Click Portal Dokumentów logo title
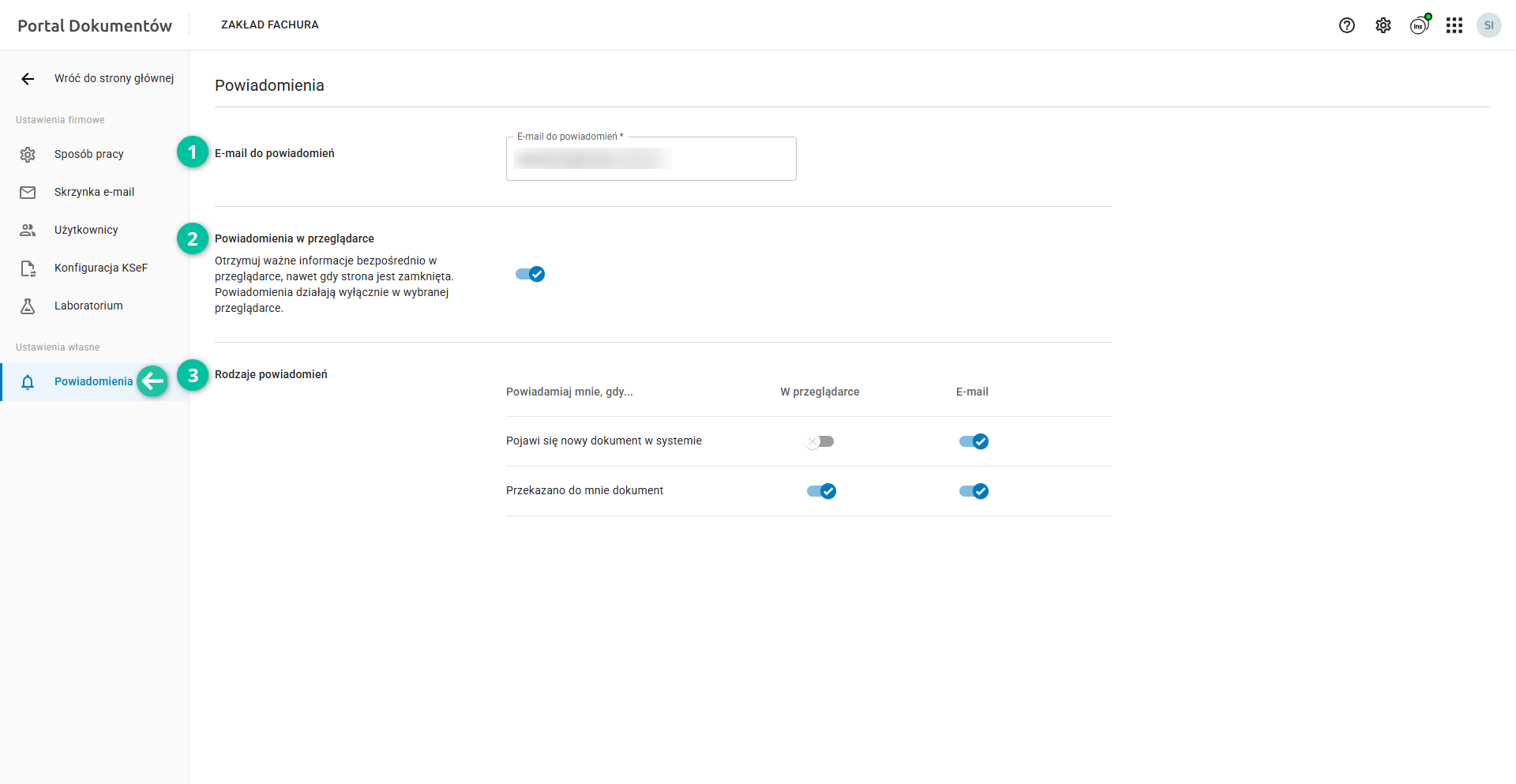Image resolution: width=1516 pixels, height=784 pixels. (95, 25)
